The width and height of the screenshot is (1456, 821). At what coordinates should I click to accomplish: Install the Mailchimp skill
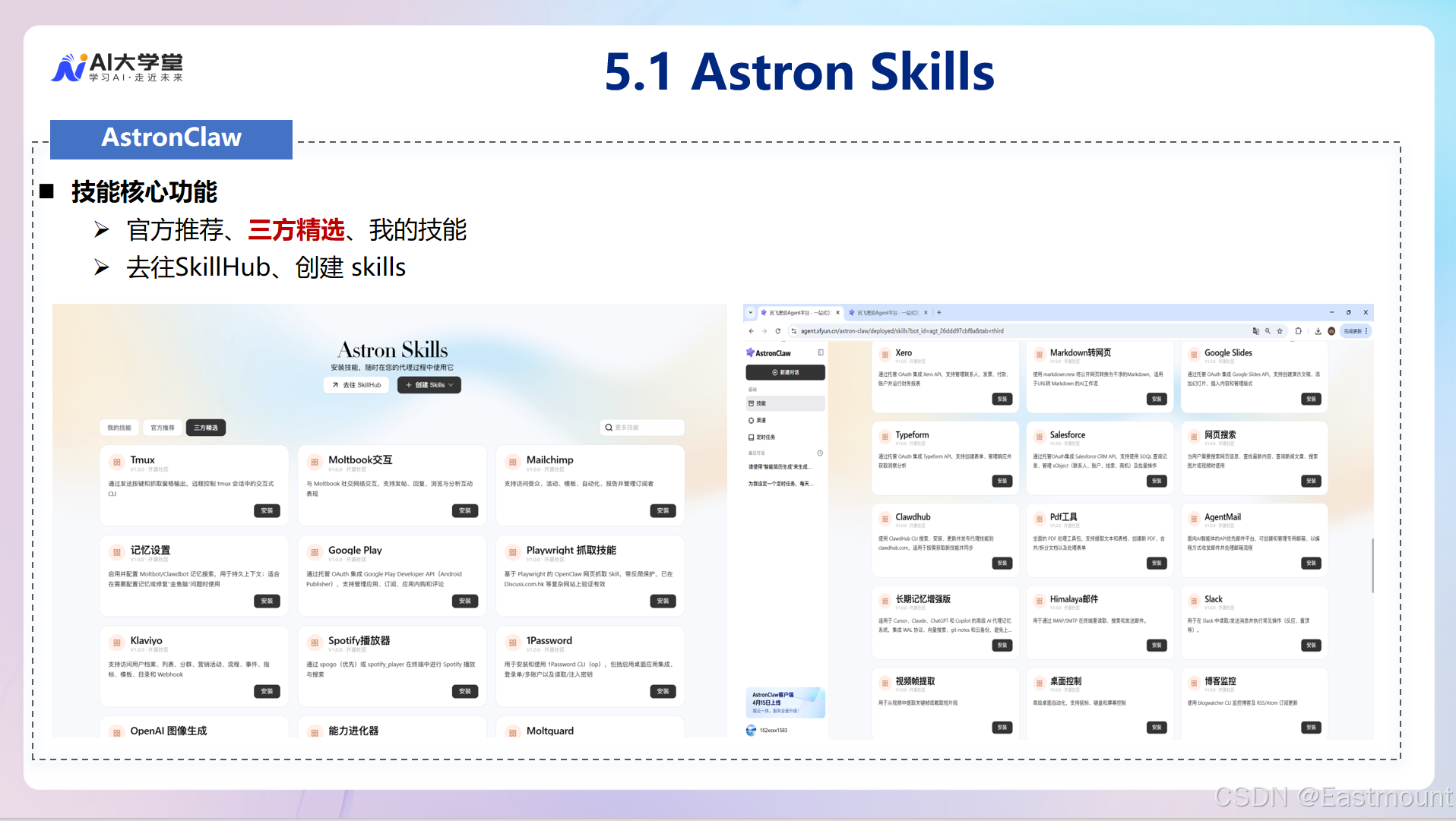point(663,510)
